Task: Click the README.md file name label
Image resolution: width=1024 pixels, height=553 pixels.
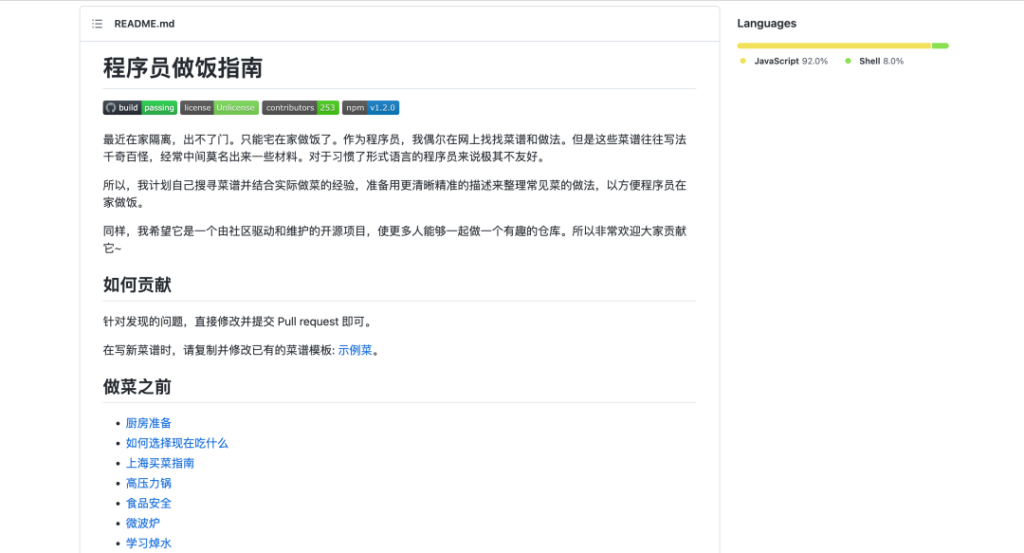Action: (144, 24)
